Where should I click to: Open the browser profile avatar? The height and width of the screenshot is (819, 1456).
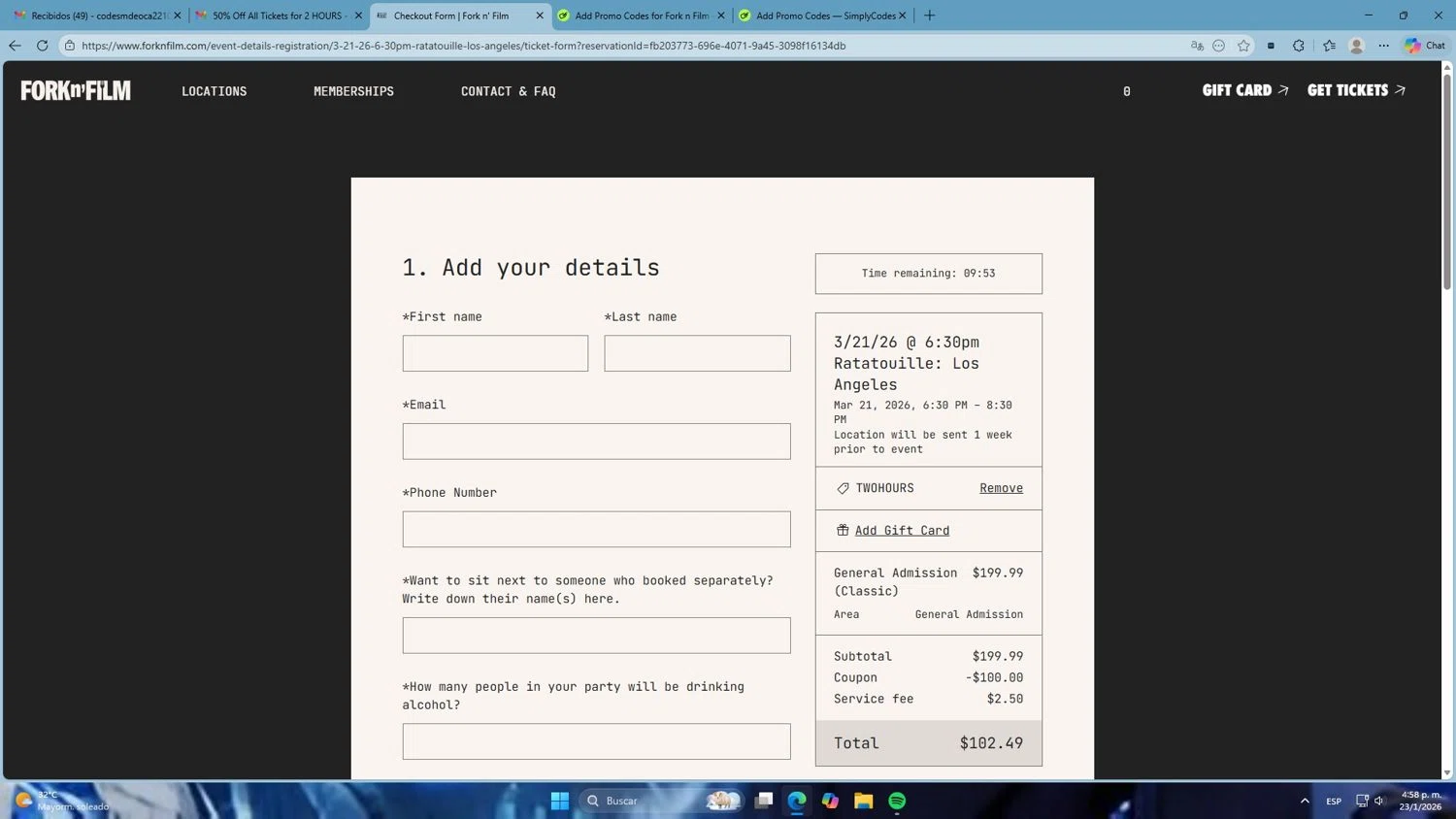pyautogui.click(x=1357, y=46)
